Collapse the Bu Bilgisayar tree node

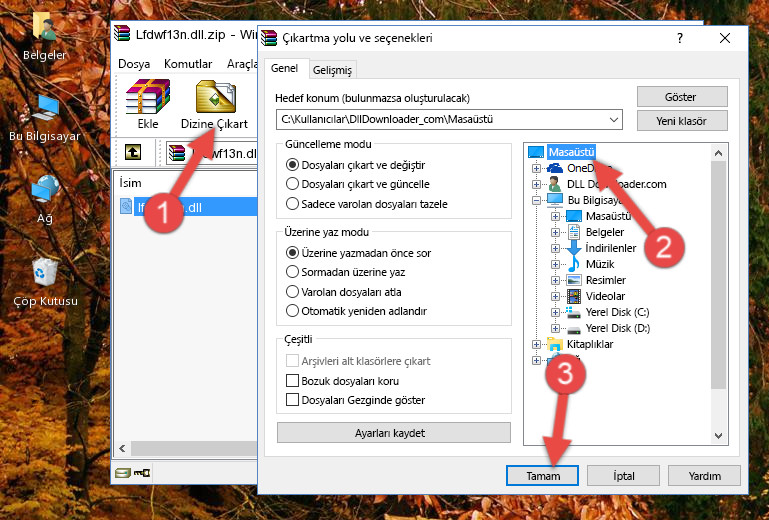(x=537, y=200)
